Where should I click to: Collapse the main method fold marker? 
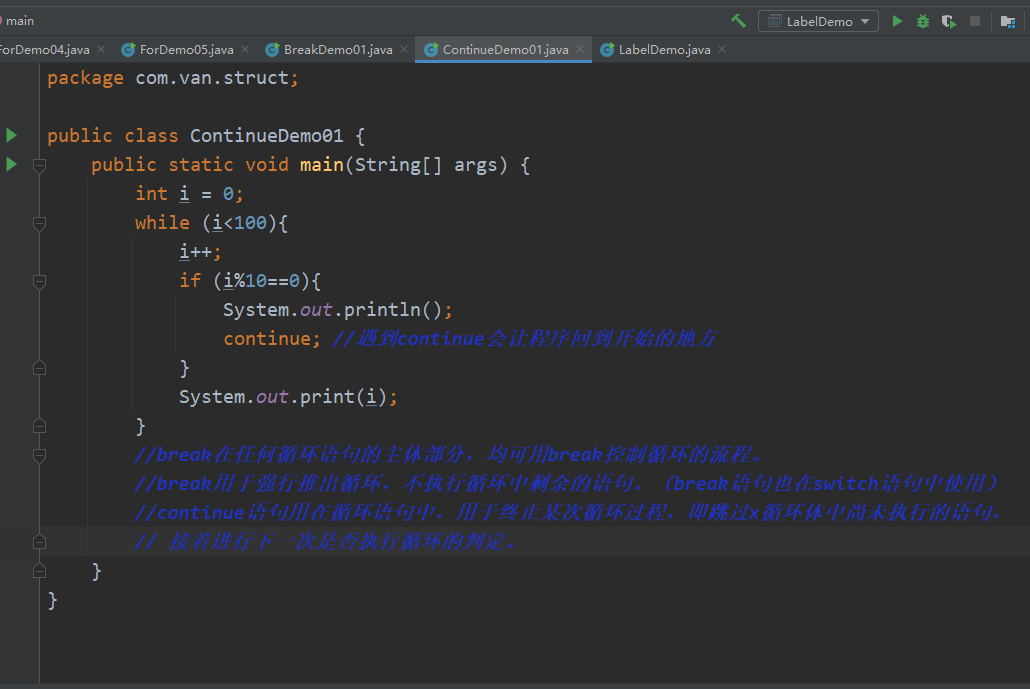click(39, 166)
